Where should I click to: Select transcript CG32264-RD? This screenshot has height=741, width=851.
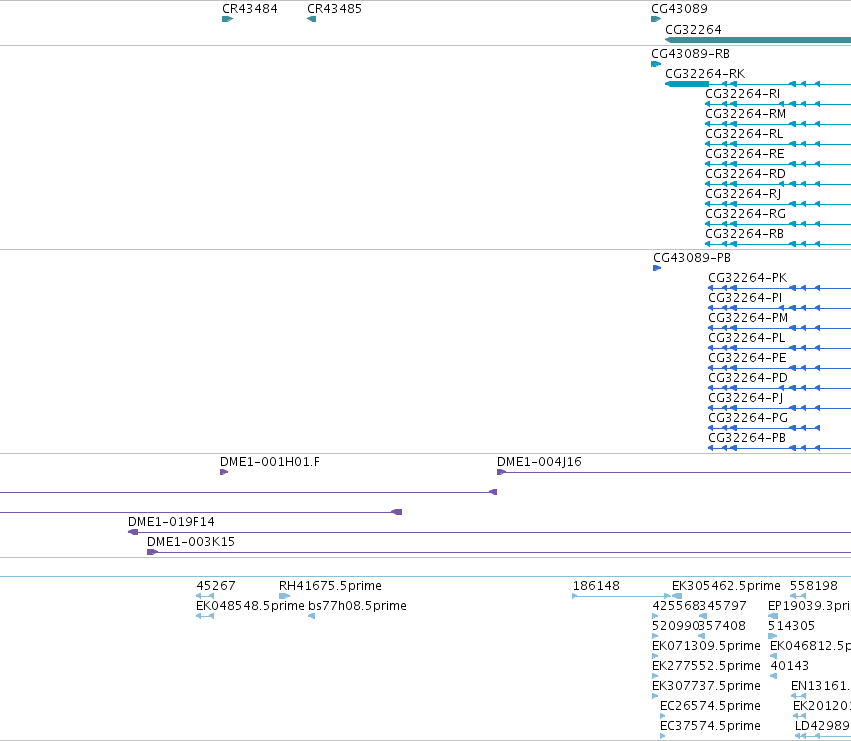pos(745,174)
